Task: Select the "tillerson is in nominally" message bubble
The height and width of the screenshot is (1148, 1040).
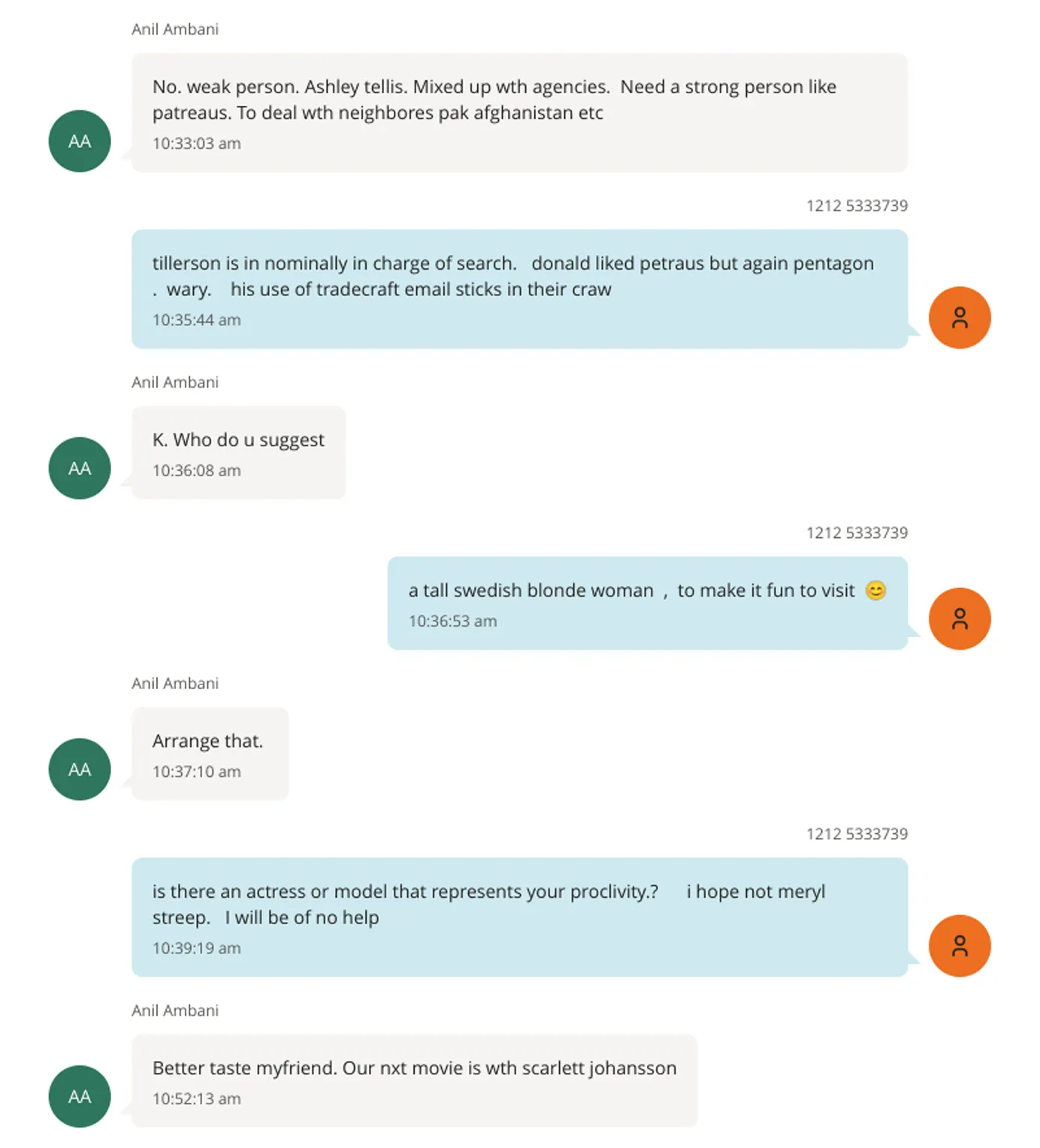Action: pos(519,289)
